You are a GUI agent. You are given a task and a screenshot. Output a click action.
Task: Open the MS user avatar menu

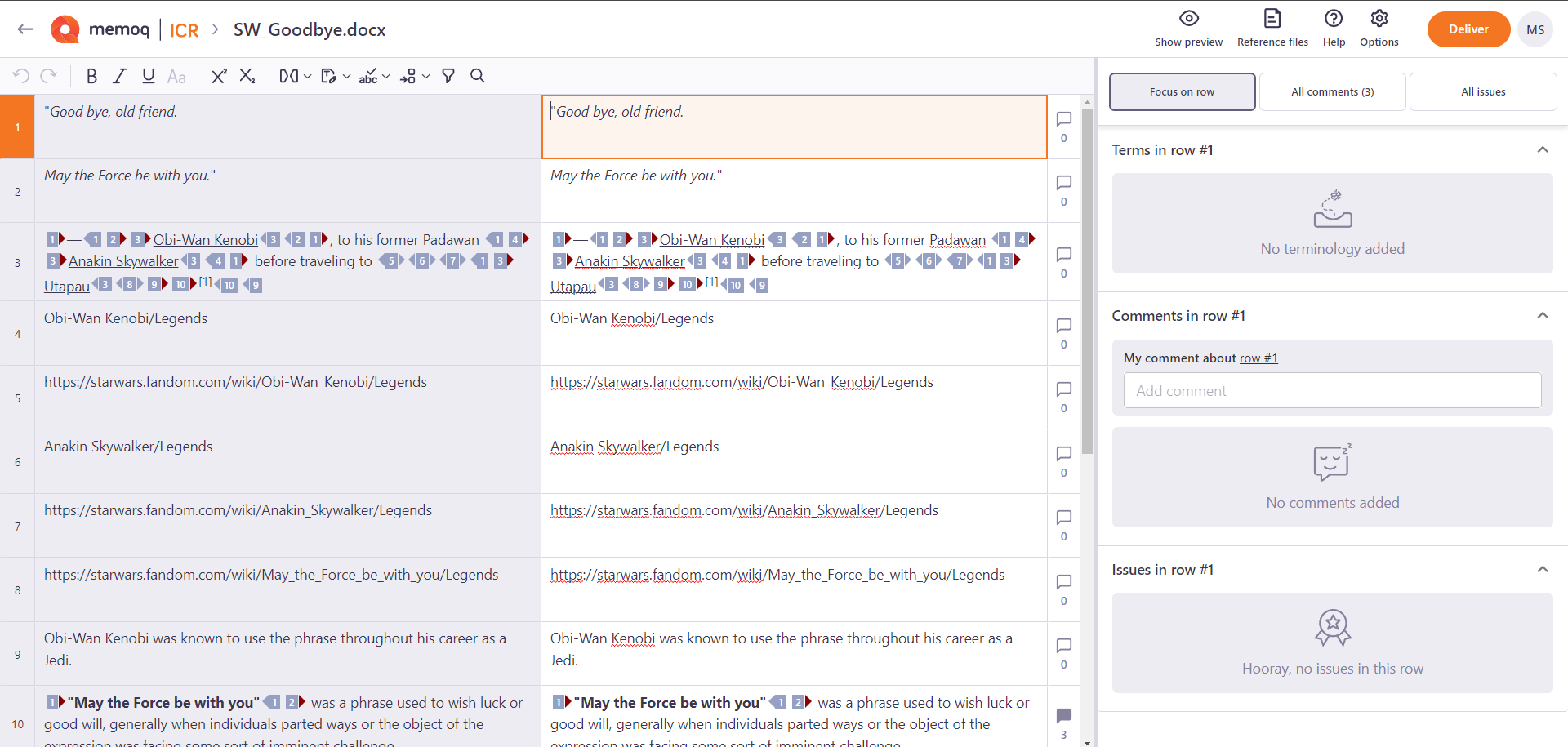pyautogui.click(x=1535, y=29)
